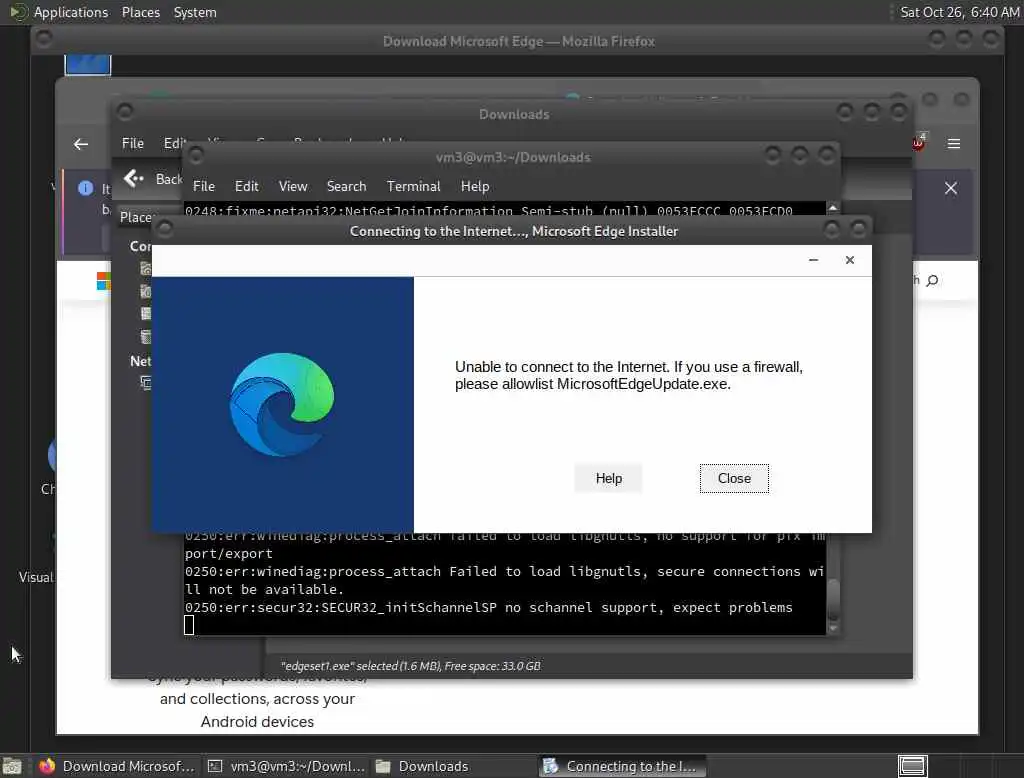The height and width of the screenshot is (778, 1024).
Task: Click the Edge logo in installer
Action: click(282, 404)
